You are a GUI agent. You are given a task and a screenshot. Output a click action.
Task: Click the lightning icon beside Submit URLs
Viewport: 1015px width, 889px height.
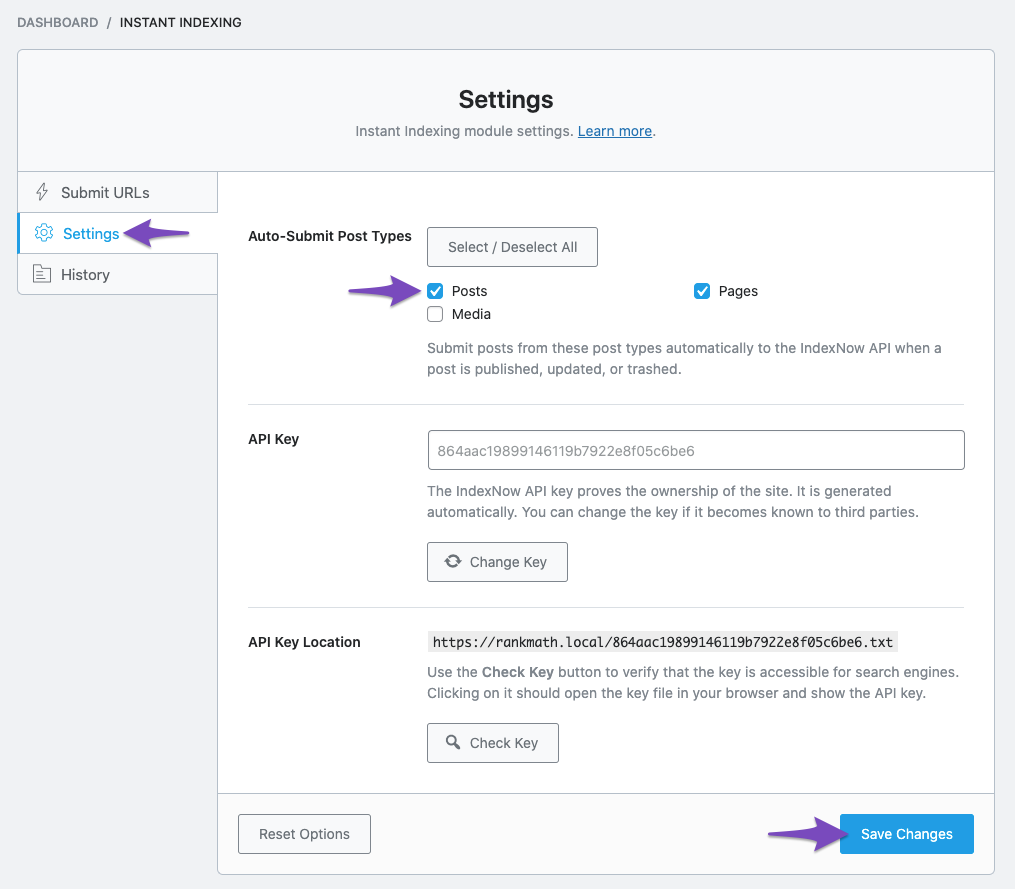[x=41, y=192]
